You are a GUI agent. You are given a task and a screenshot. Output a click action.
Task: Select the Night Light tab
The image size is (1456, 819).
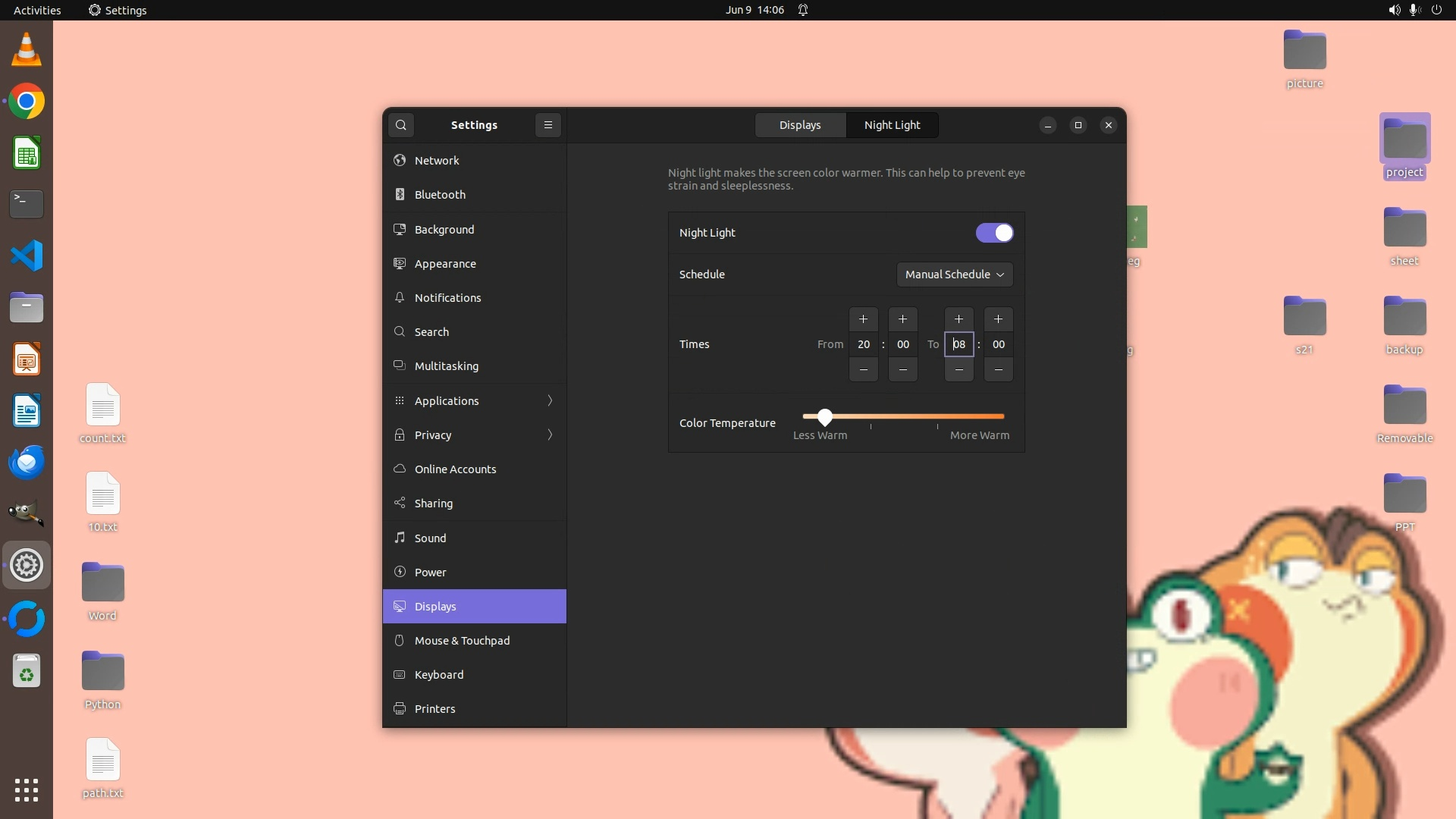(x=892, y=125)
